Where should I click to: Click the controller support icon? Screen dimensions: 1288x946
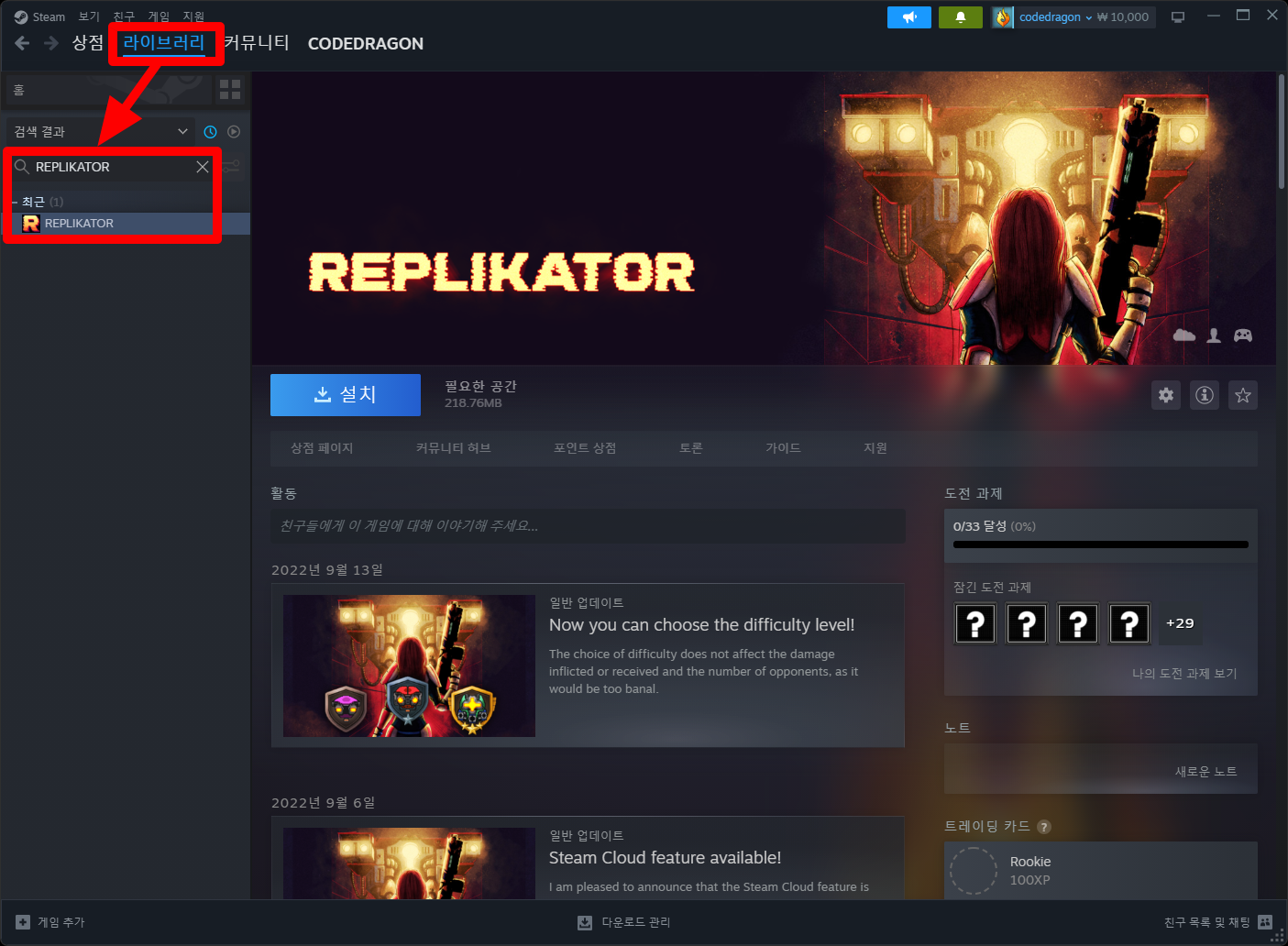pos(1243,335)
